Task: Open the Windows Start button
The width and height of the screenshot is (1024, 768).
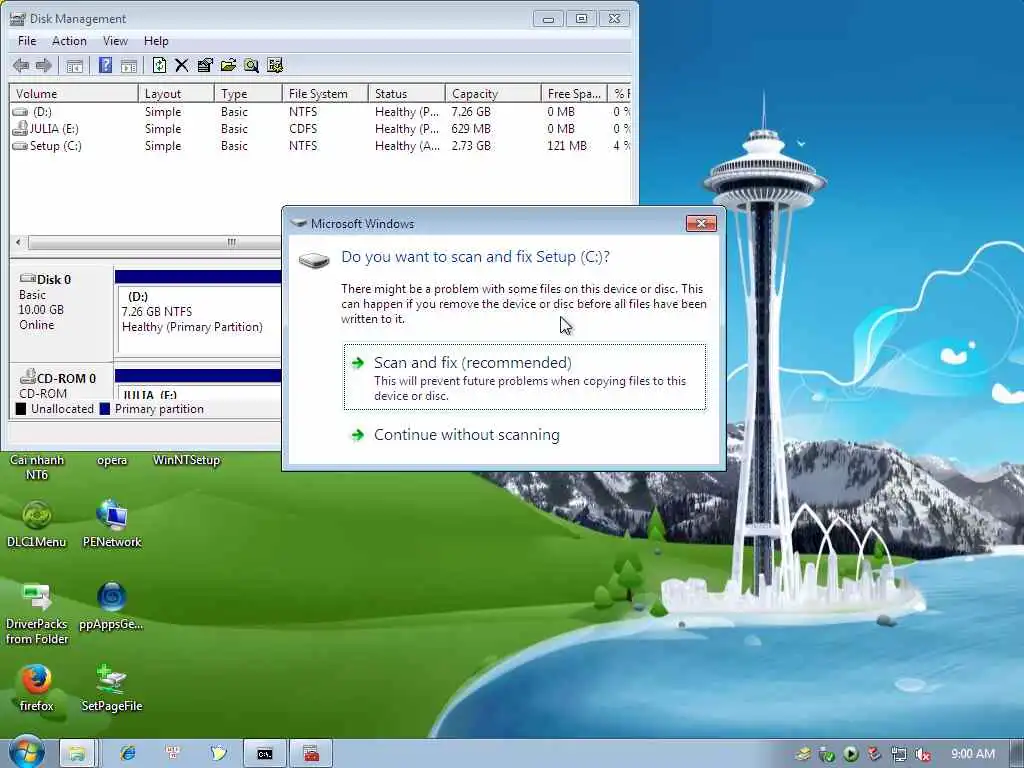Action: pyautogui.click(x=26, y=753)
